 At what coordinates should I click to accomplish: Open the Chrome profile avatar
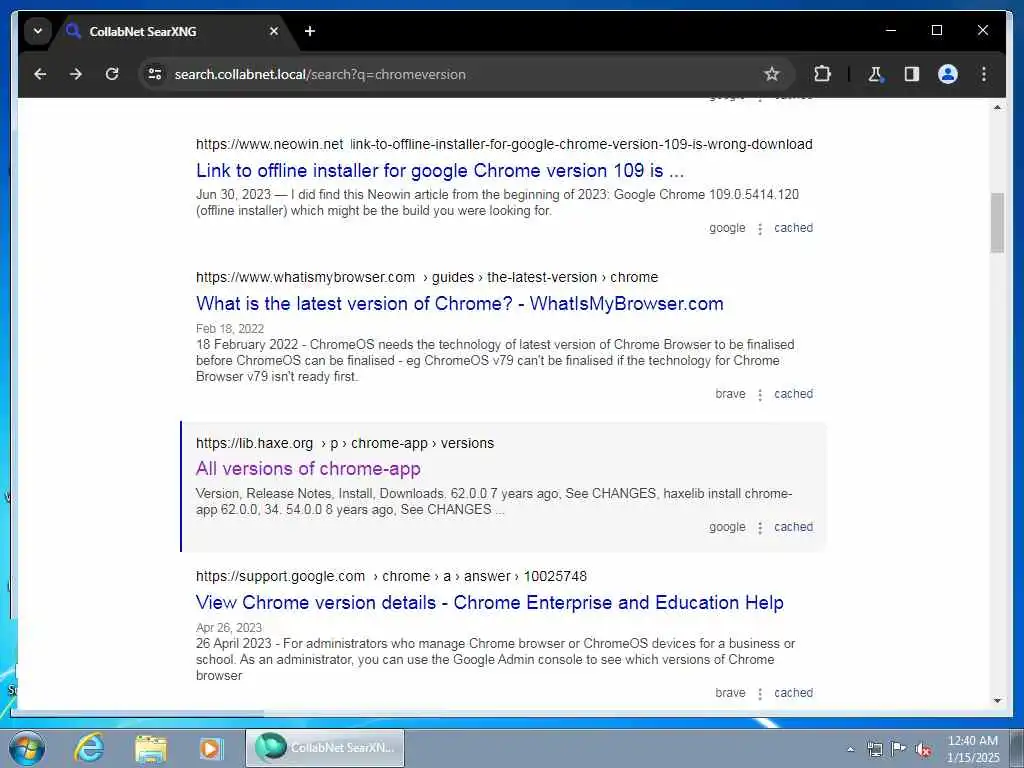tap(948, 74)
